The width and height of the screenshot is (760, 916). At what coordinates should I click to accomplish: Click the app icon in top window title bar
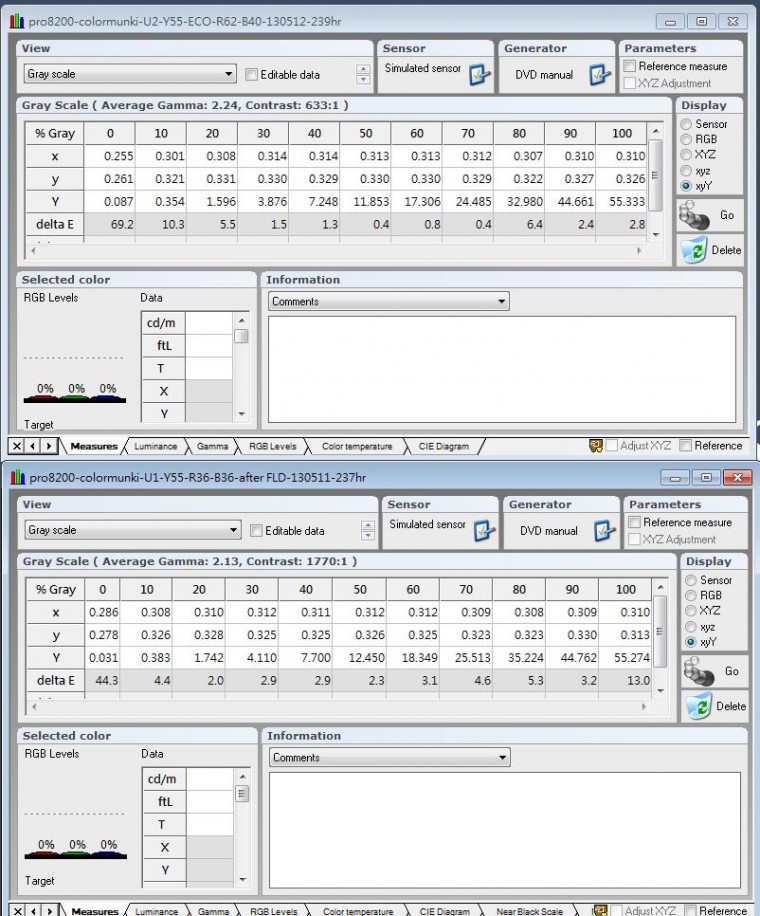[17, 22]
